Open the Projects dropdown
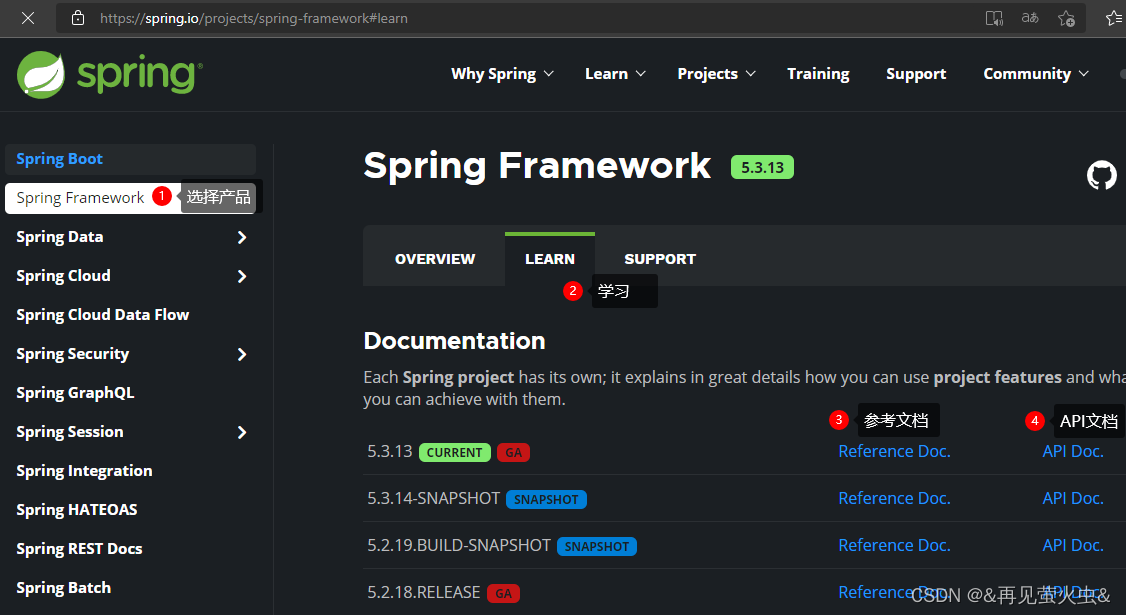1126x615 pixels. (x=716, y=73)
